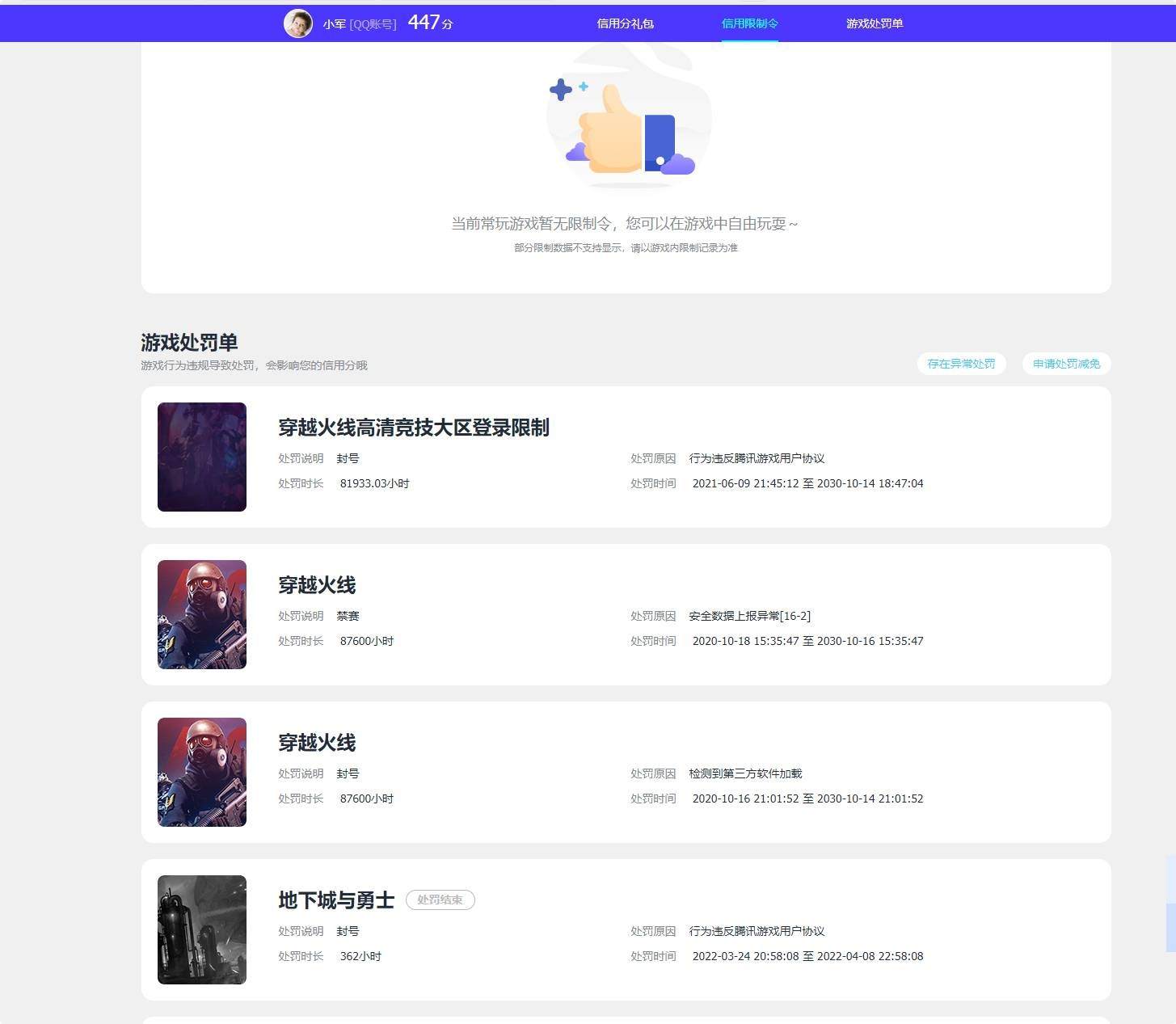Click the time range starting 2021-06-09 21:45:12
Image resolution: width=1176 pixels, height=1024 pixels.
point(807,483)
